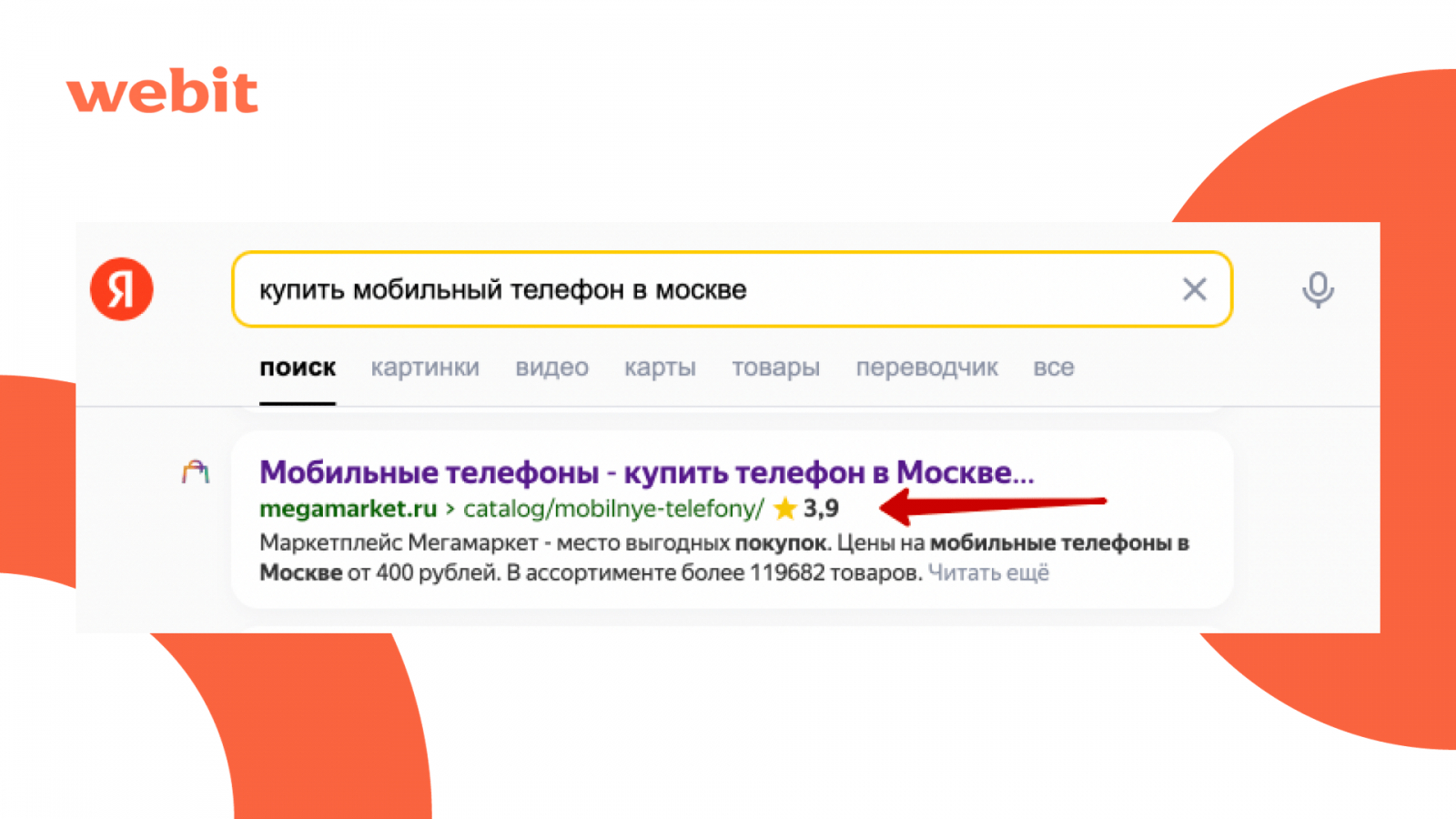The height and width of the screenshot is (819, 1456).
Task: Select the 3,9 rating value
Action: point(821,508)
